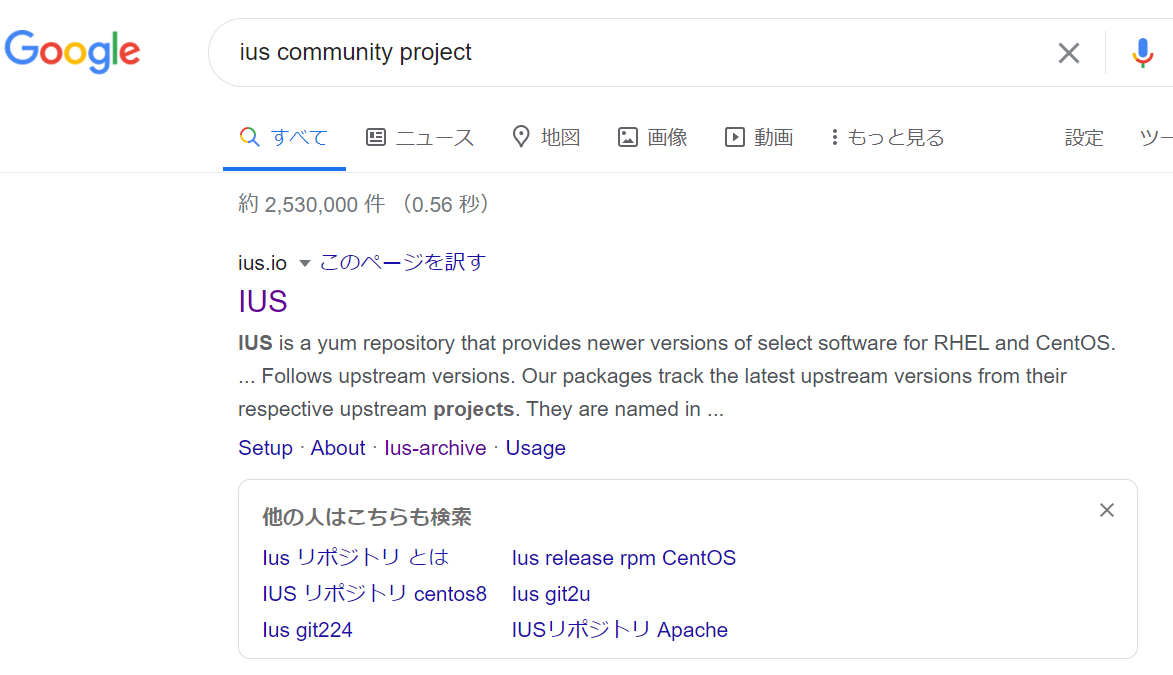Click the magnifier icon in すべて tab

tap(249, 137)
